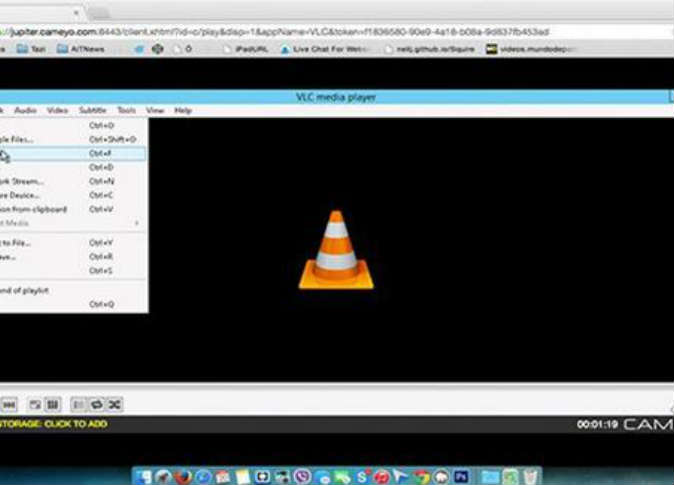This screenshot has width=674, height=485.
Task: Open the Subtitle menu
Action: point(92,110)
